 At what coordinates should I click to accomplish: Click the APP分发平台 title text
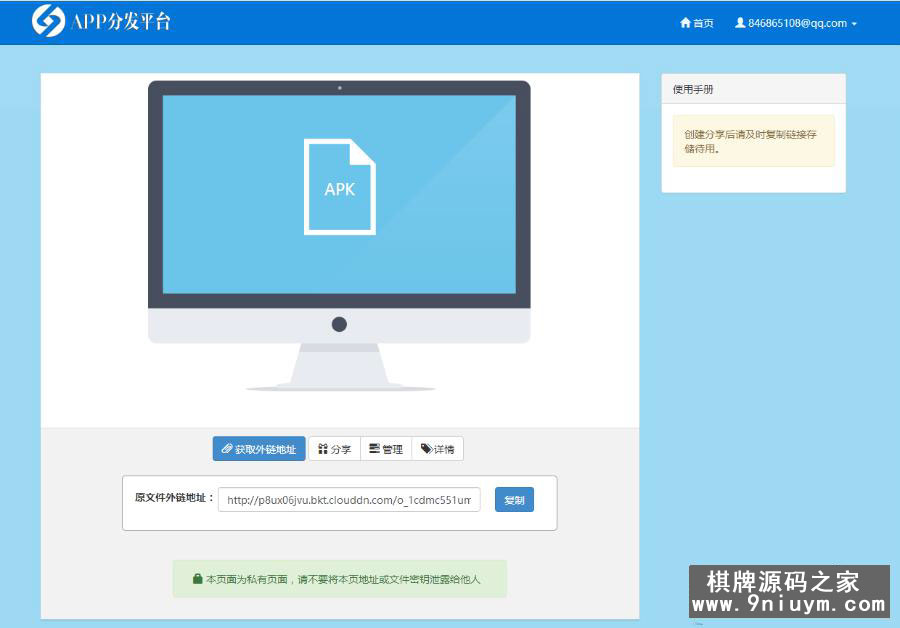[x=121, y=22]
